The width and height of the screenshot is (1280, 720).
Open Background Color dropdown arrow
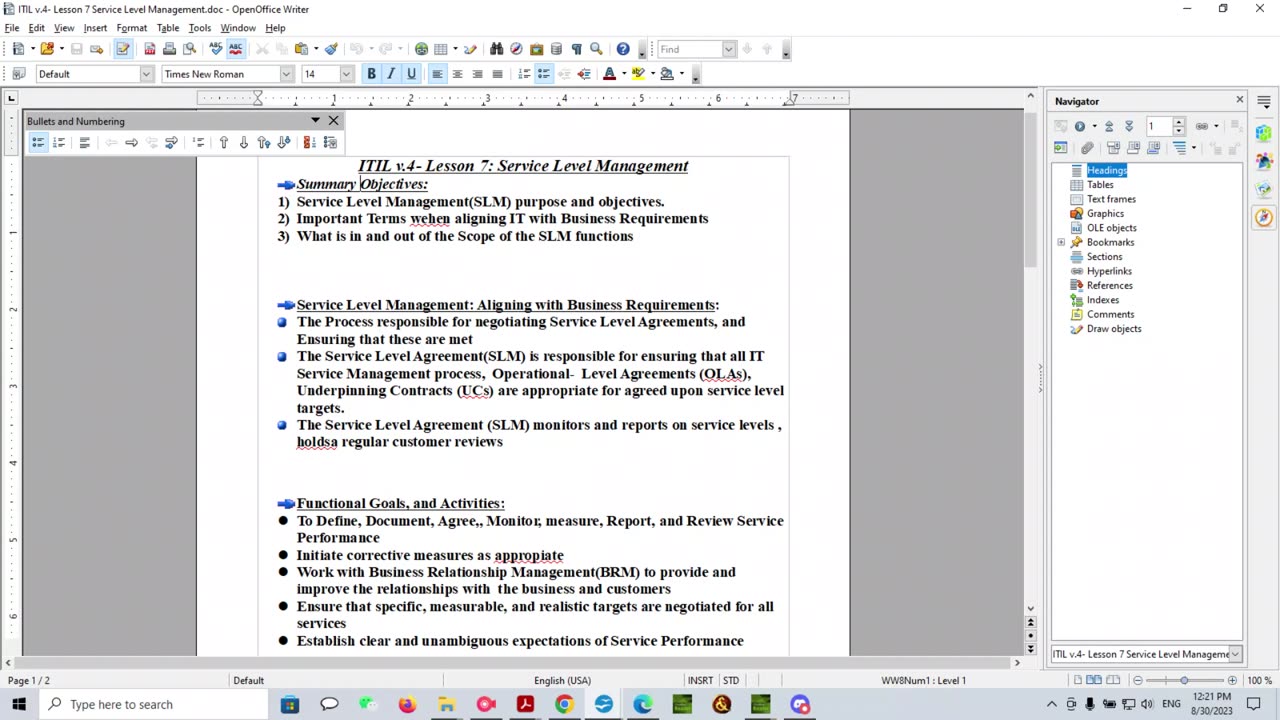tap(681, 74)
